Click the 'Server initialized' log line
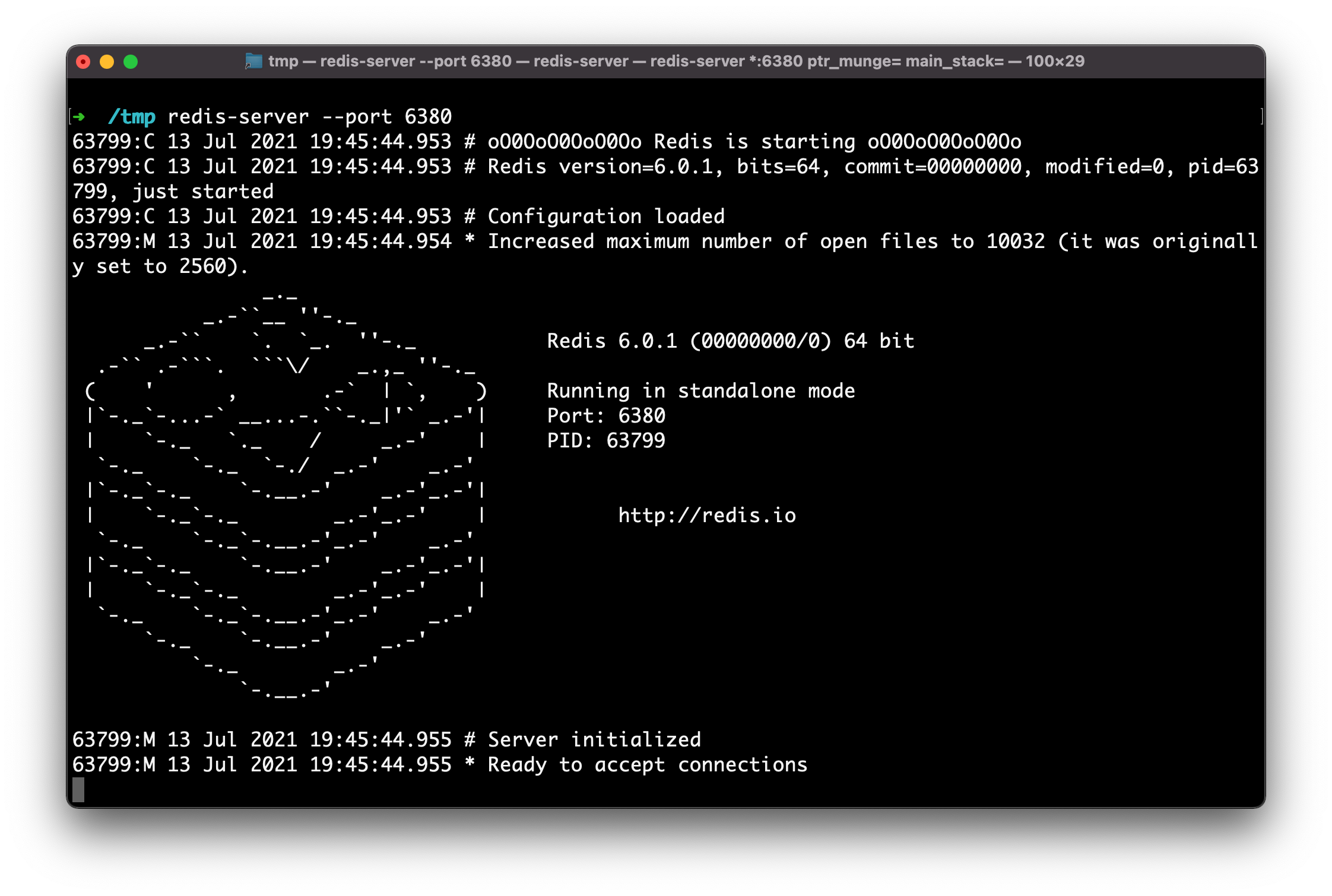Image resolution: width=1332 pixels, height=896 pixels. tap(594, 739)
